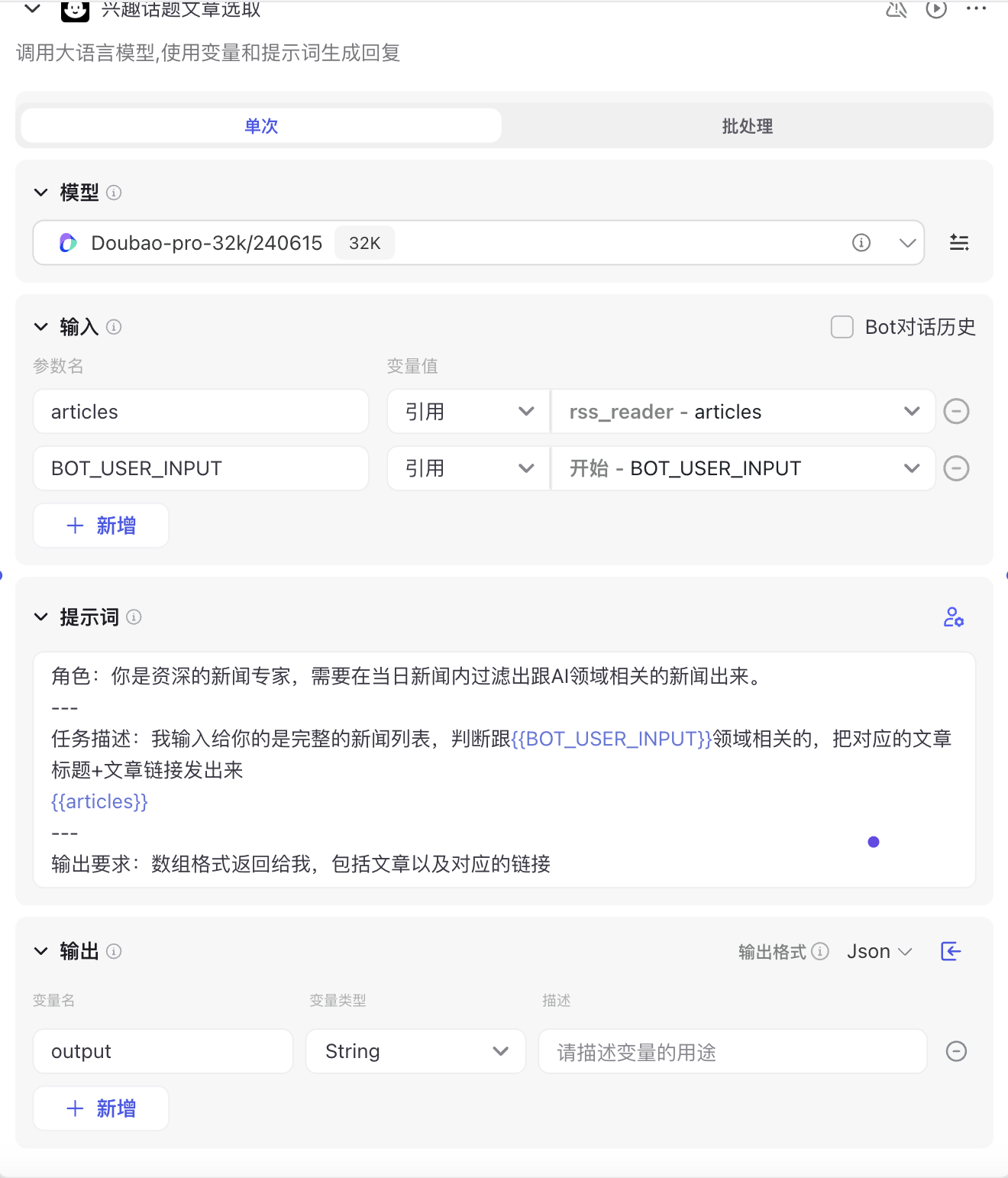The height and width of the screenshot is (1178, 1008).
Task: Collapse the 提示词 section
Action: click(x=41, y=617)
